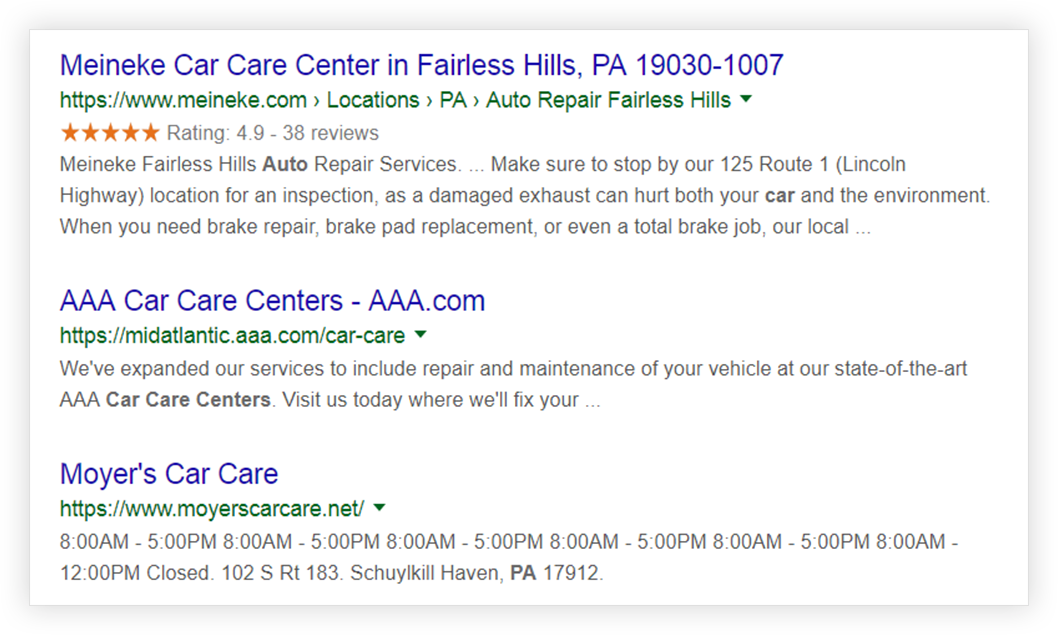Click the first orange star in the rating

pos(68,131)
